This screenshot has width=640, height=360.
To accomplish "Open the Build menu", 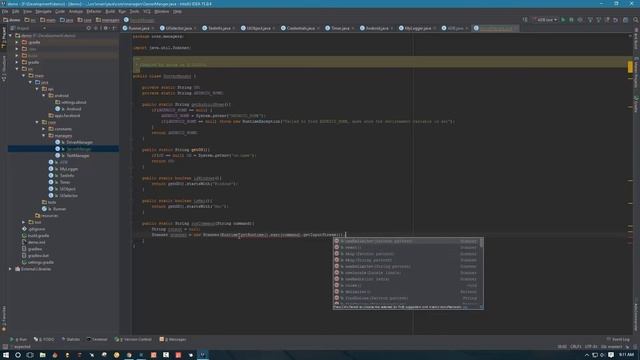I will click(x=110, y=11).
